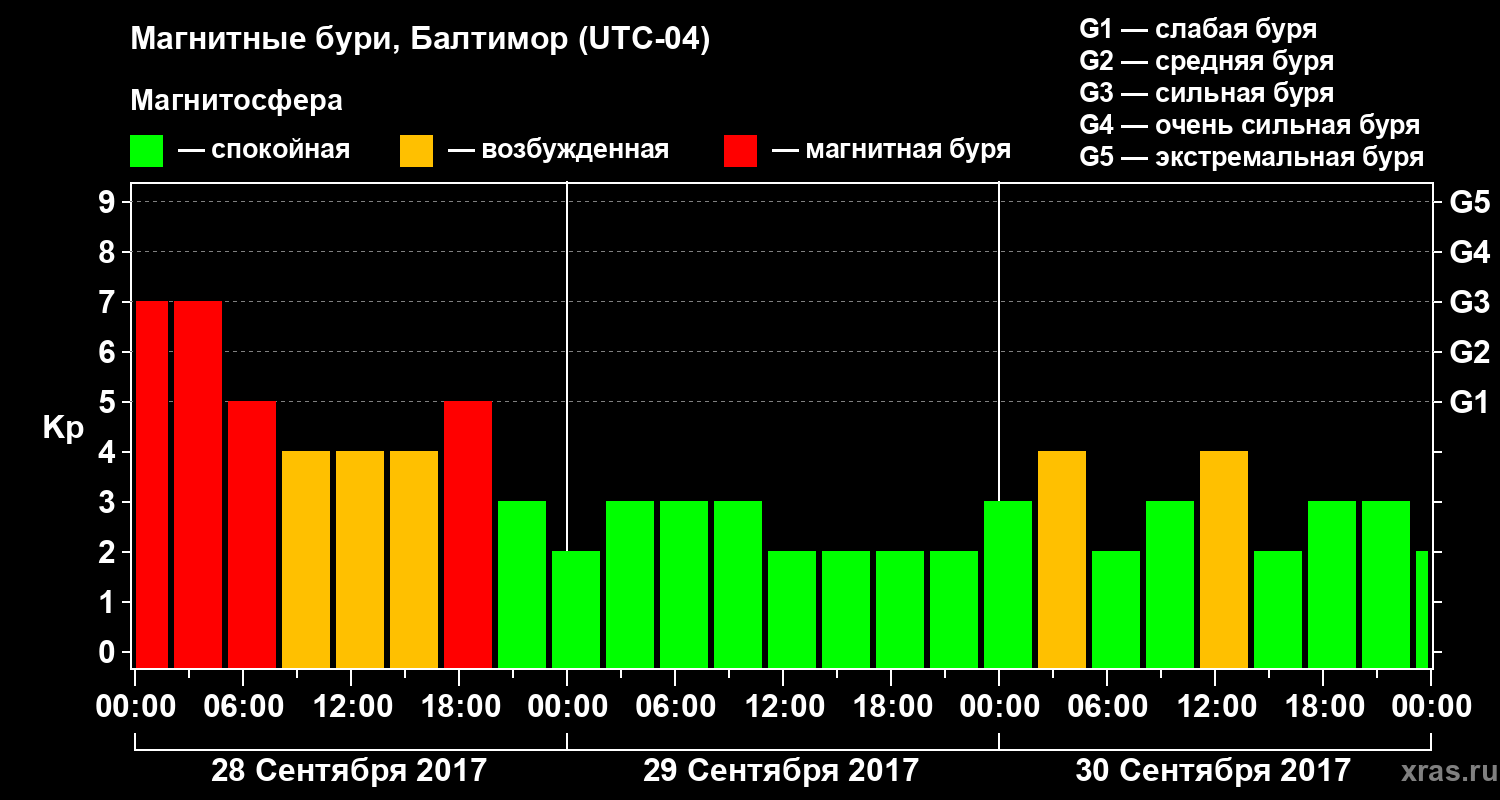Click the red Kp 5 bar near 18:00 on 28 September
1500x800 pixels.
coord(468,535)
